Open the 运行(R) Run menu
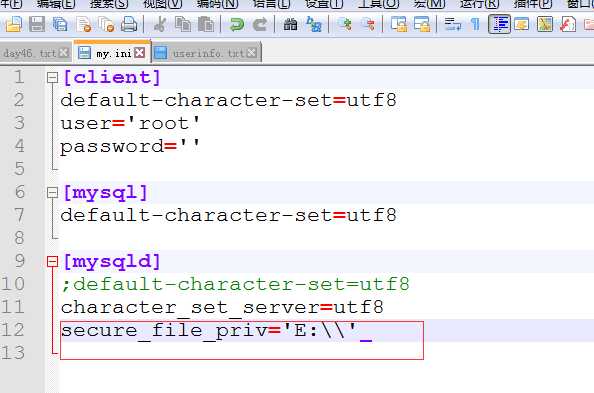The width and height of the screenshot is (594, 393). tap(479, 4)
